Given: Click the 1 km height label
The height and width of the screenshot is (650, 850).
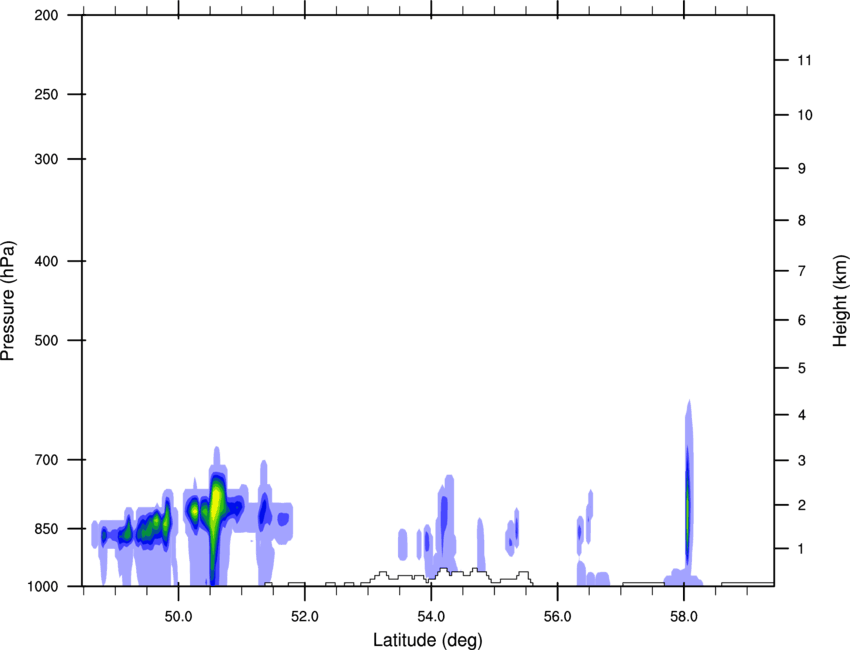Looking at the screenshot, I should pyautogui.click(x=802, y=549).
